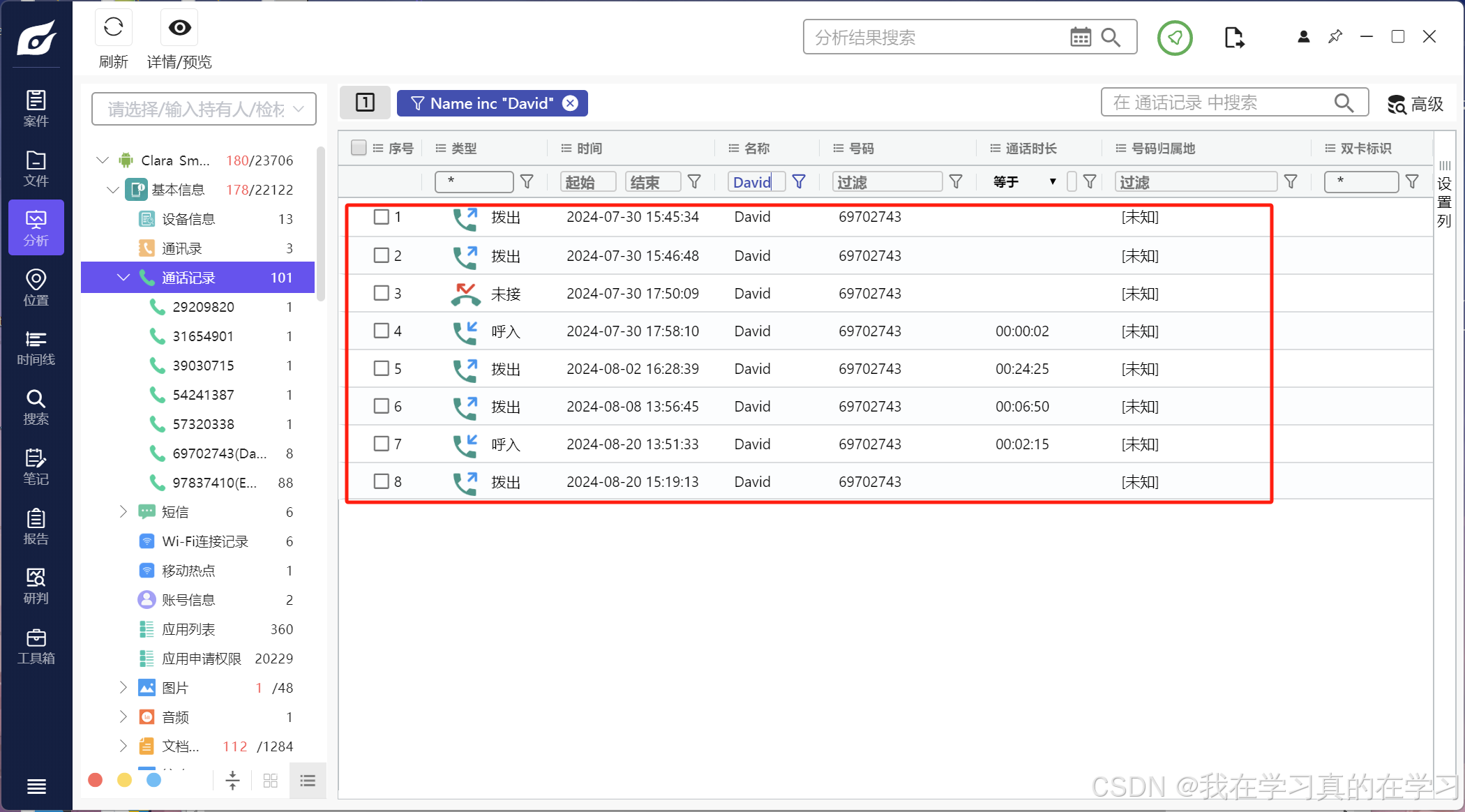The height and width of the screenshot is (812, 1465).
Task: Select the 应用列表 tree item
Action: (188, 629)
